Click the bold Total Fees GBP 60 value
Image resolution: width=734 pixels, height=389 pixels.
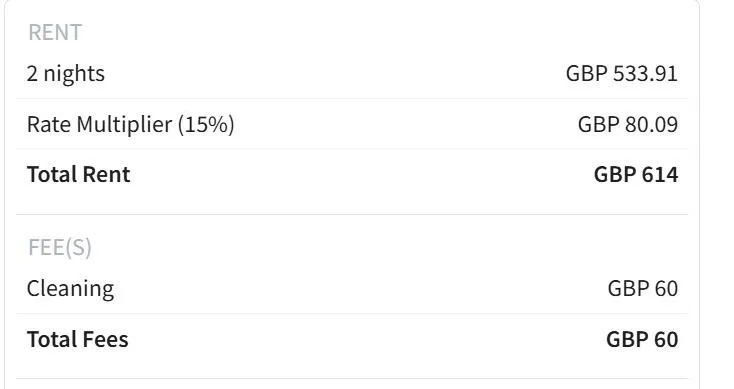[x=642, y=339]
